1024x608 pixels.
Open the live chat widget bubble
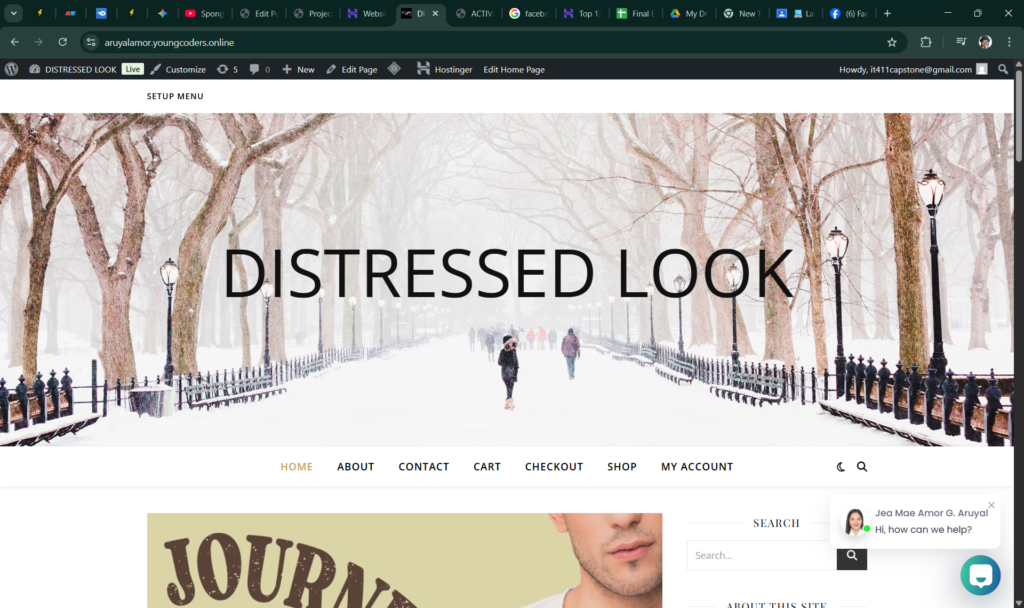tap(980, 576)
